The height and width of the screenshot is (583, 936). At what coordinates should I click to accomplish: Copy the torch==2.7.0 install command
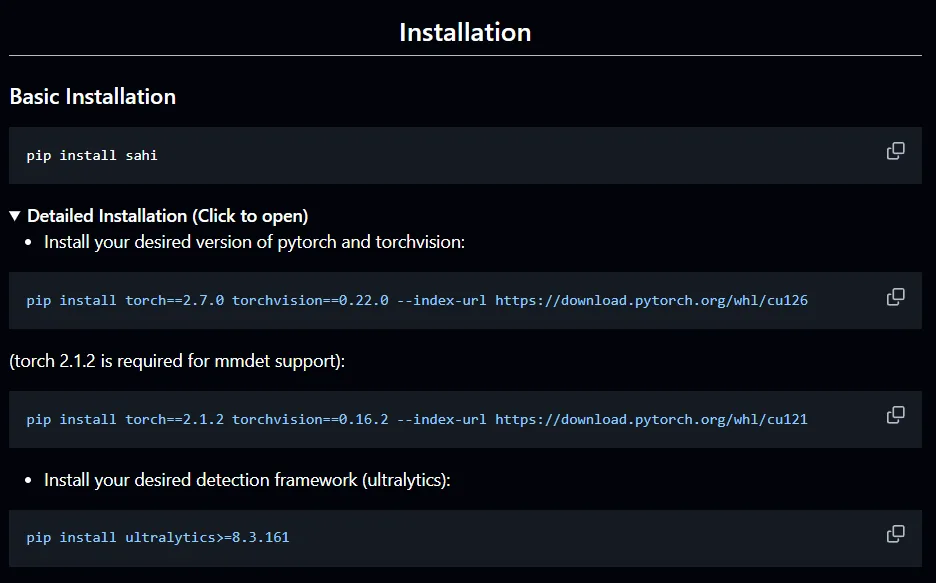click(895, 297)
